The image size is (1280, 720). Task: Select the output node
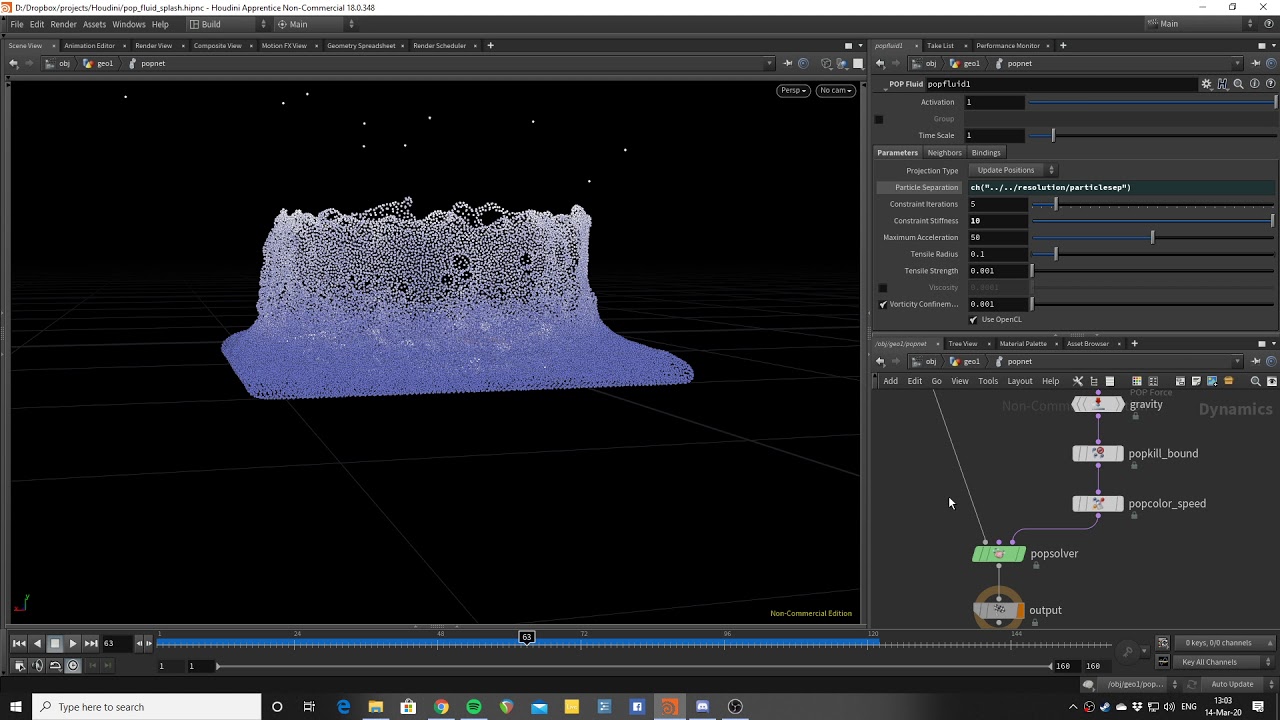pyautogui.click(x=998, y=610)
